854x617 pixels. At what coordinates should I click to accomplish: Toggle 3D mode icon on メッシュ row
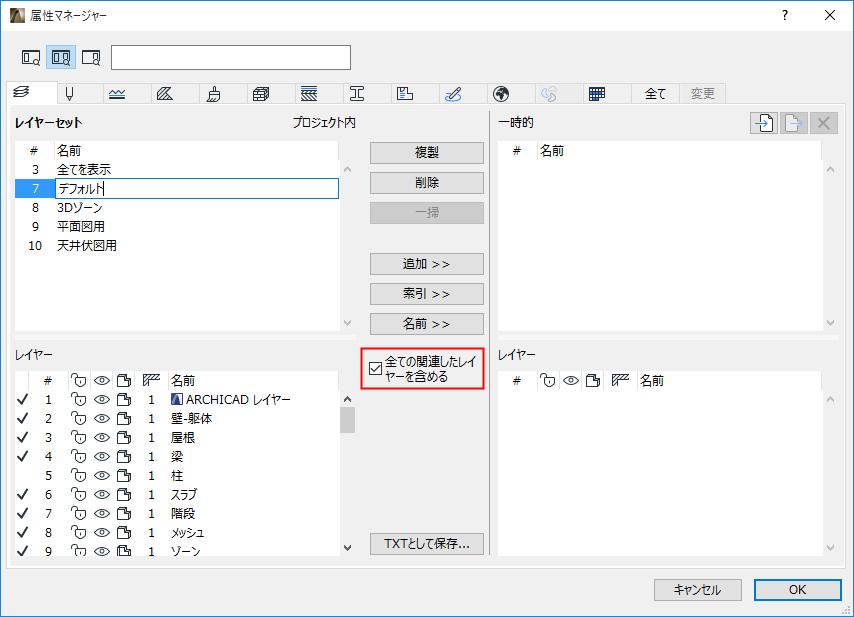pos(124,533)
